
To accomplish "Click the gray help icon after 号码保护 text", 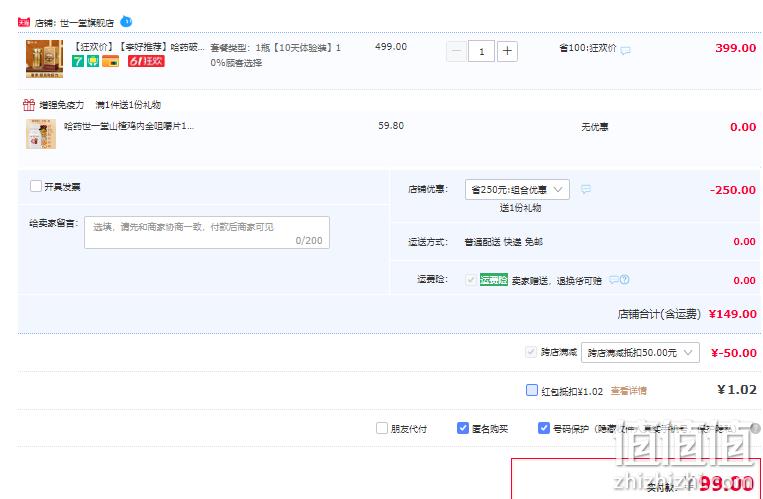I will [755, 428].
